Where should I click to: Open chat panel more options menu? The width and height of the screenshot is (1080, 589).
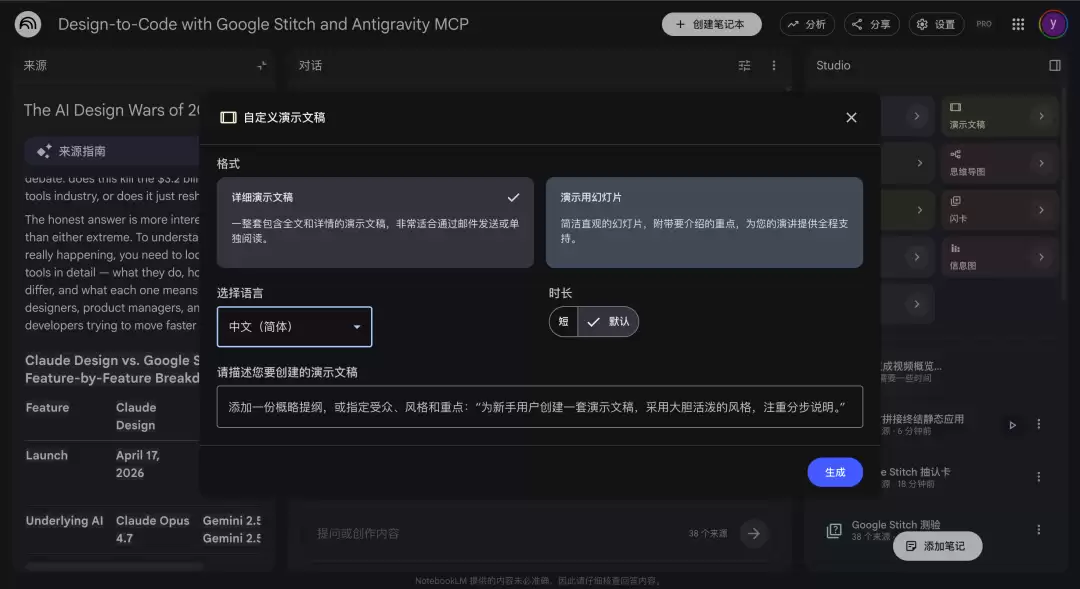point(773,65)
